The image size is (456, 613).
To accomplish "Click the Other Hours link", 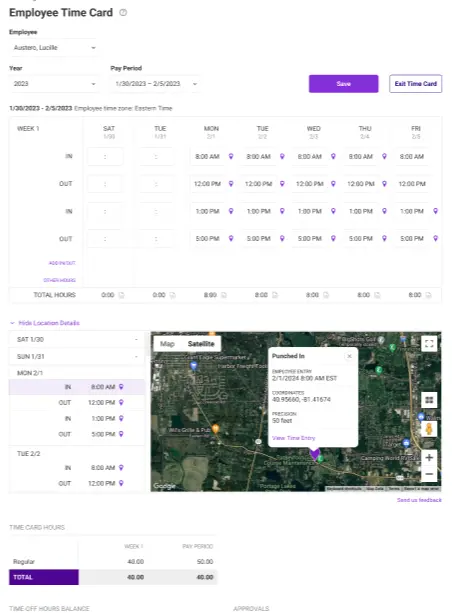I will [59, 280].
